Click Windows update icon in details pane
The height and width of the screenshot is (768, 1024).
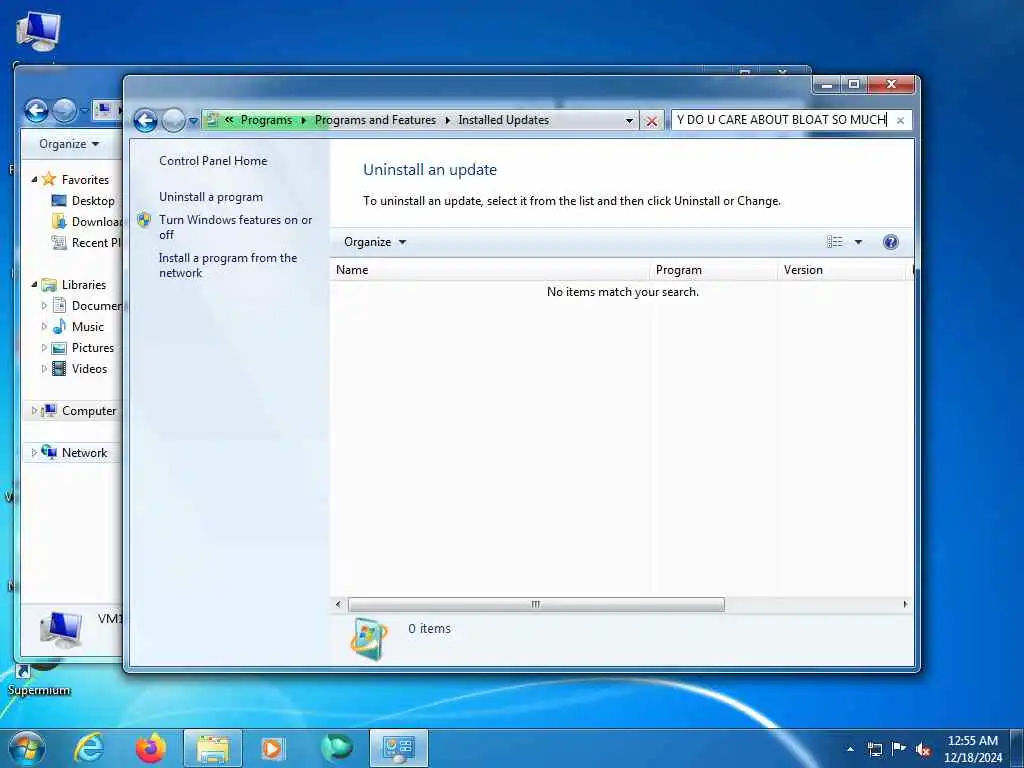(369, 639)
